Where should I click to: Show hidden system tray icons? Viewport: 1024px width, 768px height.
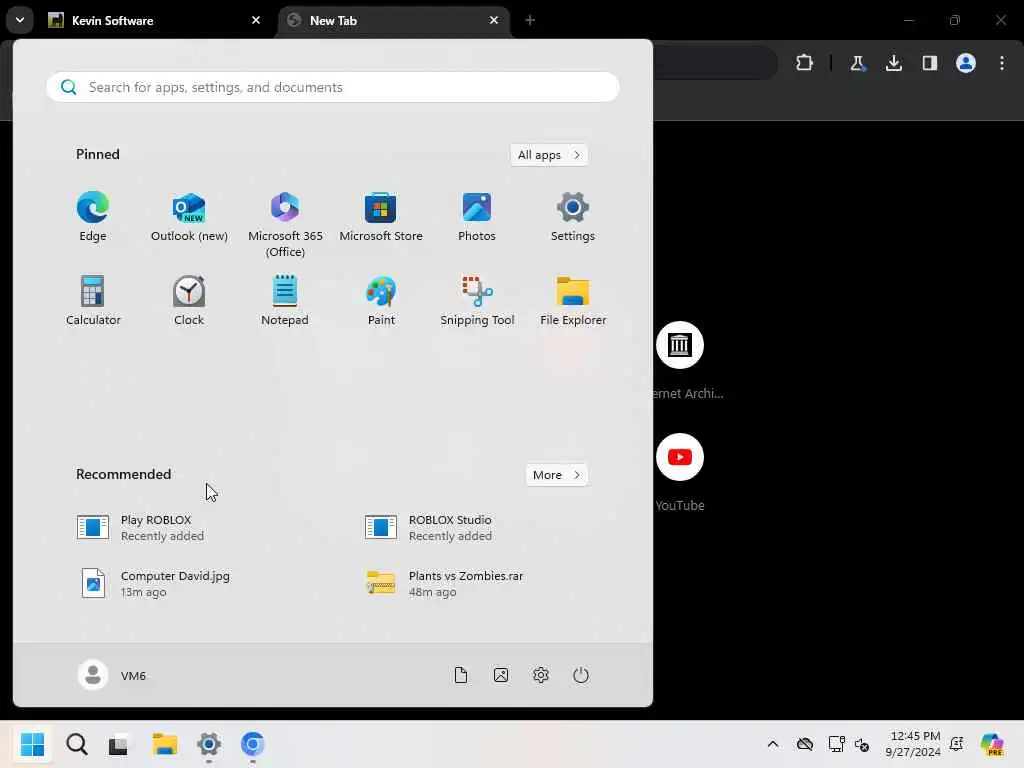click(x=773, y=744)
